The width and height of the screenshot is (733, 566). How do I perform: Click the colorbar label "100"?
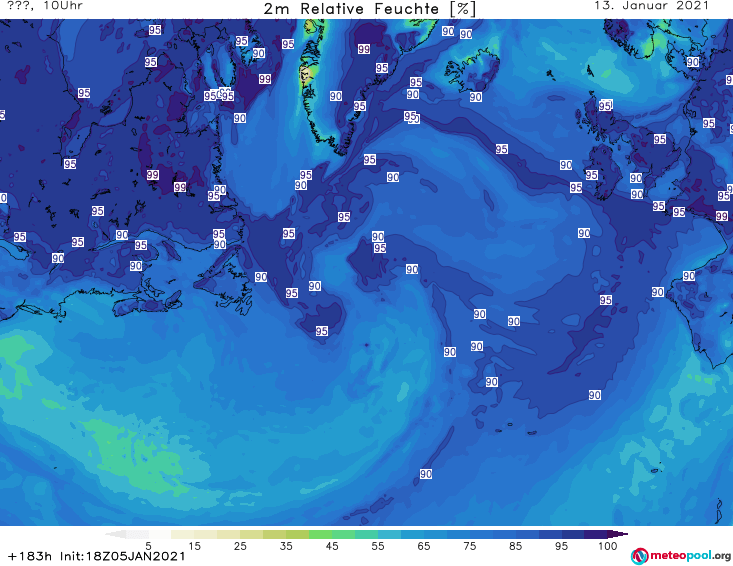(608, 546)
